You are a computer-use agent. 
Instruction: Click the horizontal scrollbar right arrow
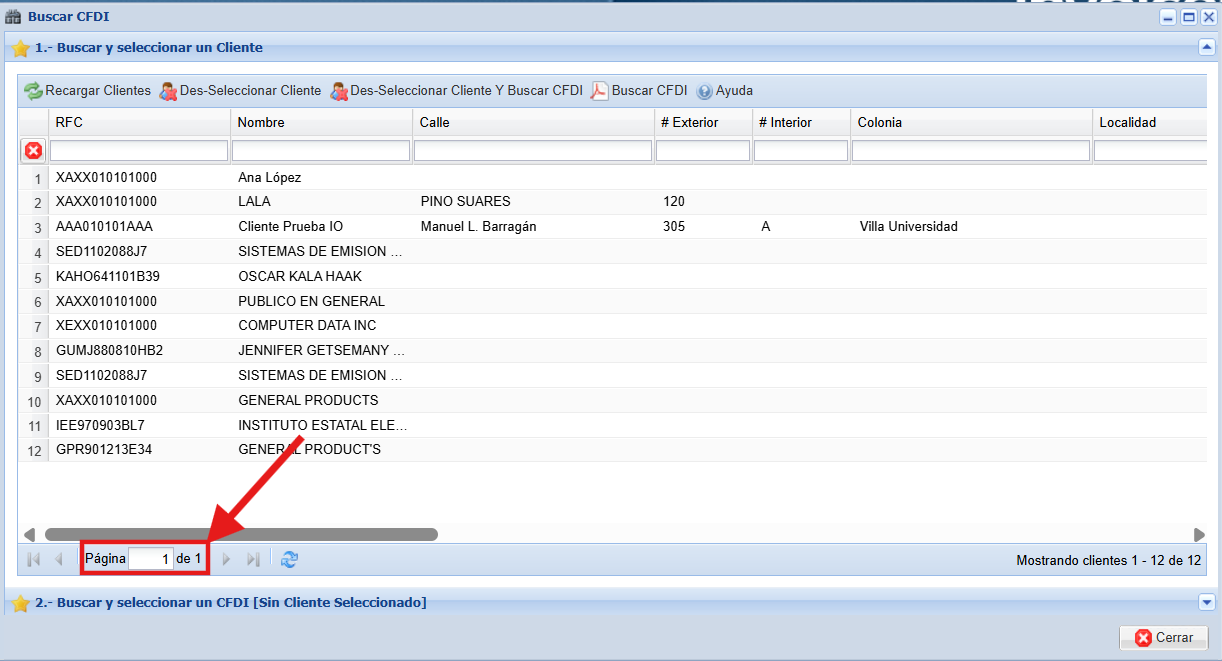tap(1199, 534)
